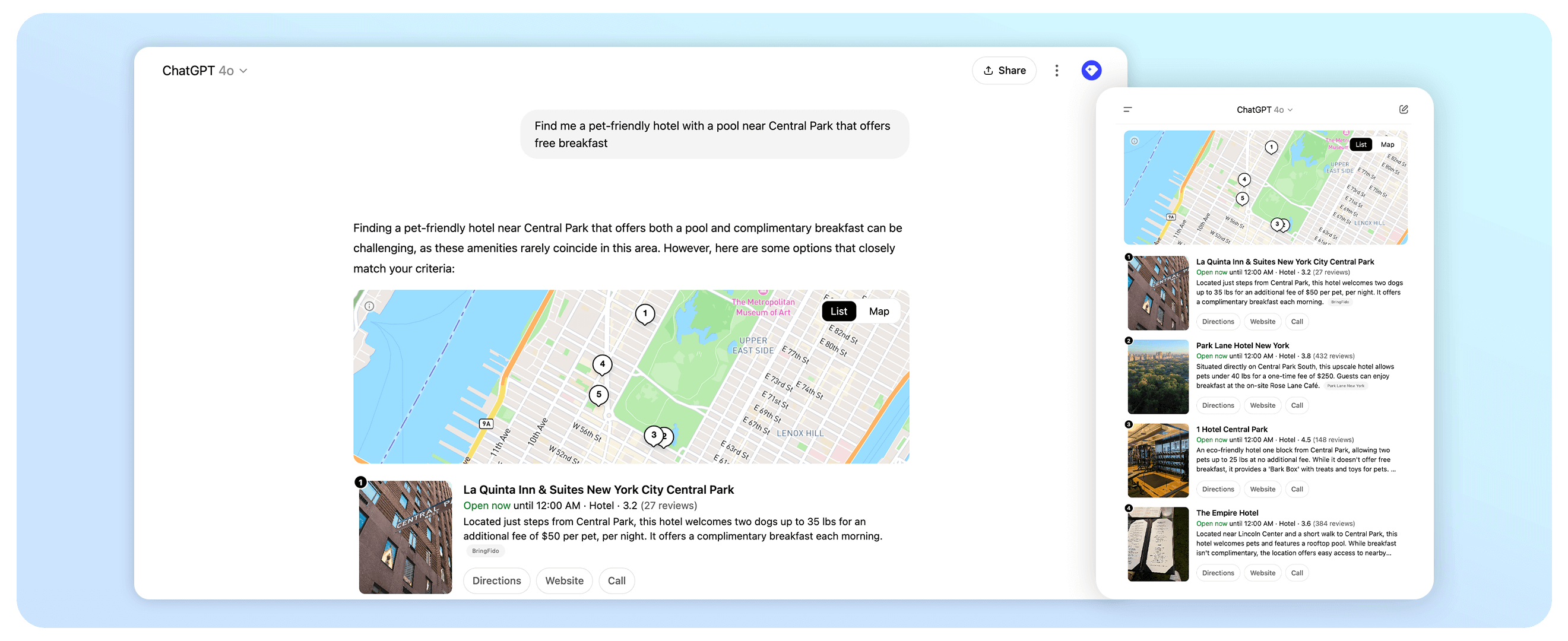Switch to Map view on main map
1568x641 pixels.
coord(879,311)
